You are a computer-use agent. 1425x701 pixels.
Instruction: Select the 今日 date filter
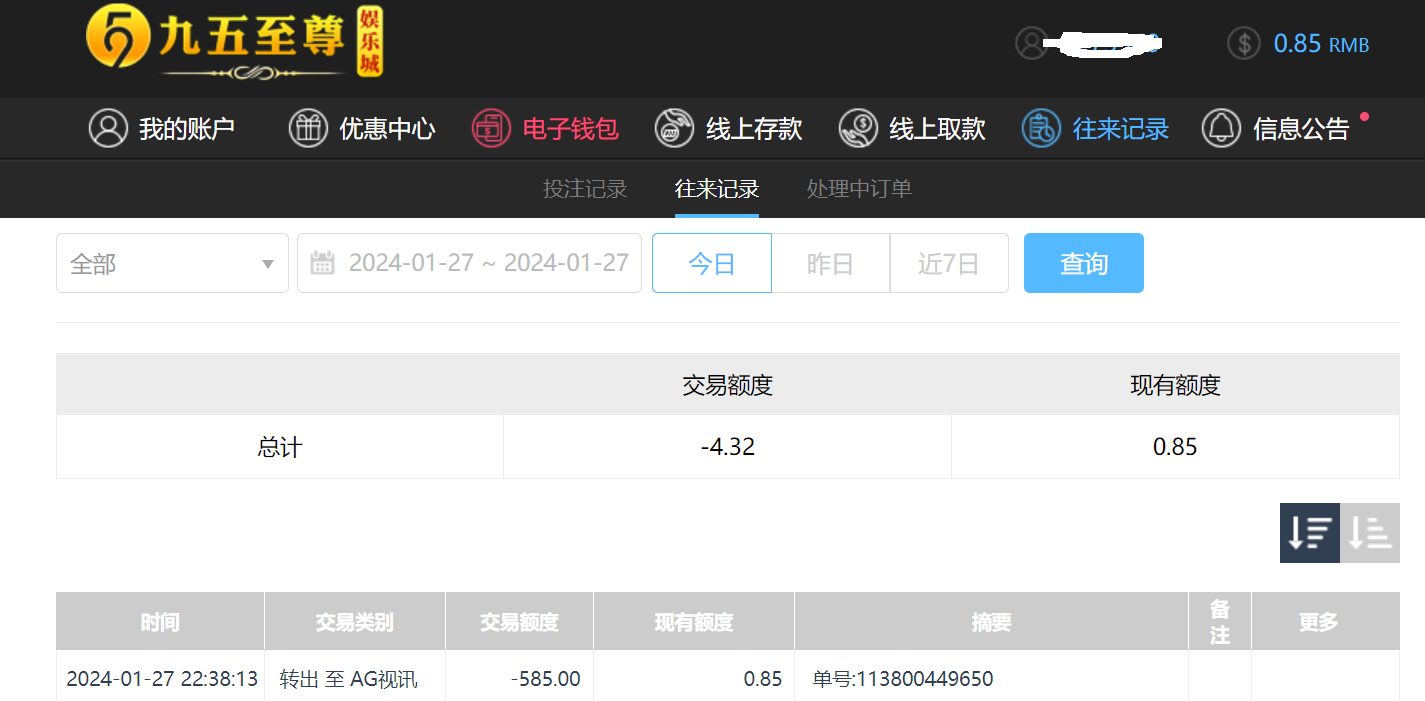712,263
